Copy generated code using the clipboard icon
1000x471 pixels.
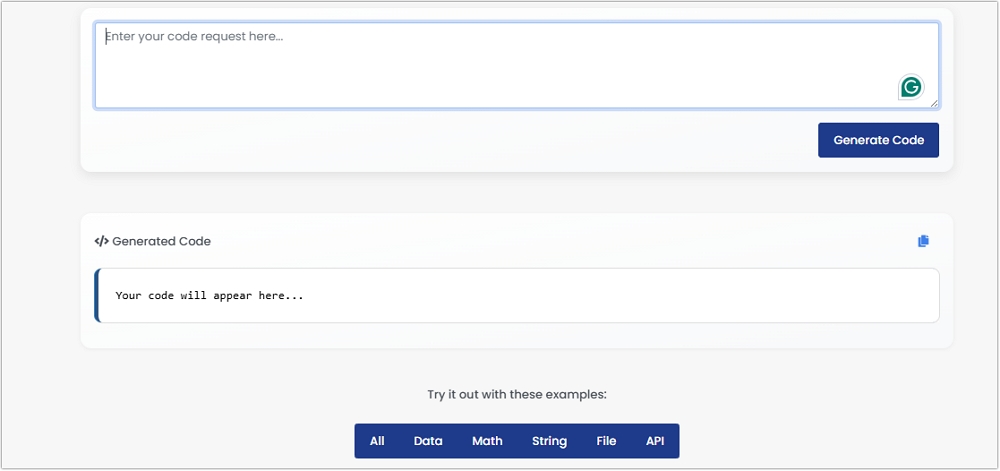click(x=923, y=241)
